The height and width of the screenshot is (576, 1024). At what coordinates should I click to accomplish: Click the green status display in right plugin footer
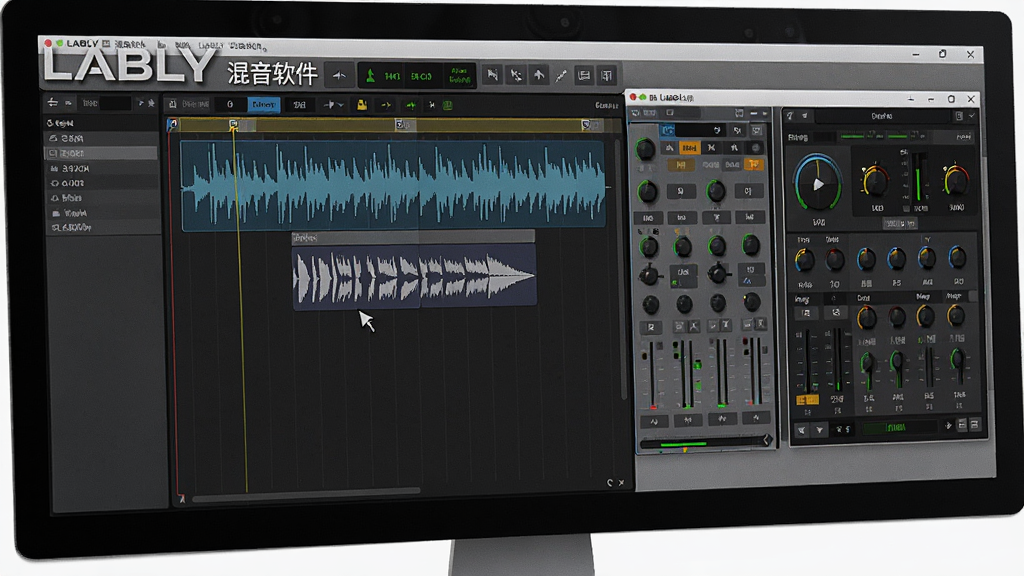(x=900, y=428)
